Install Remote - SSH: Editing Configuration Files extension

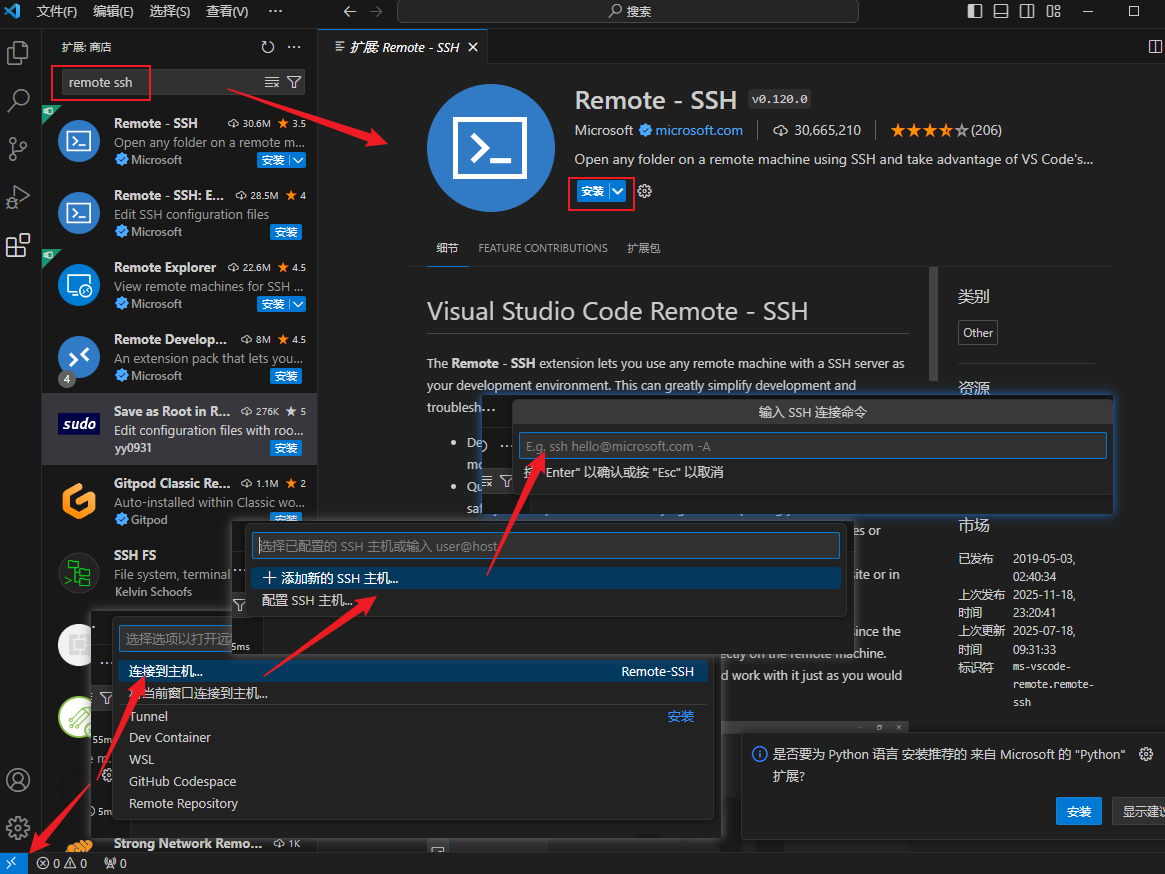[x=286, y=232]
